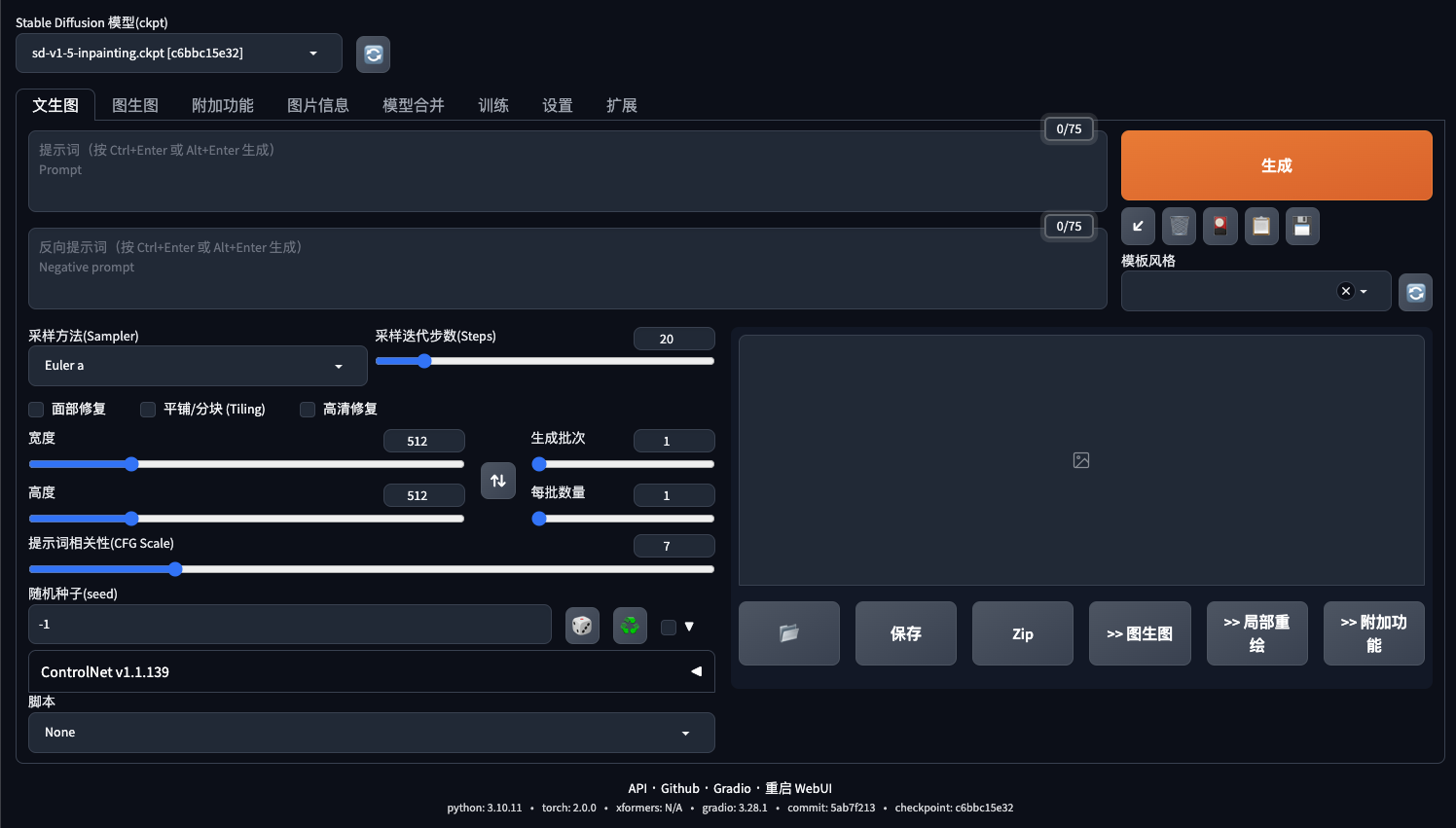Open extra networks with the red card icon
Image resolution: width=1456 pixels, height=828 pixels.
tap(1220, 227)
